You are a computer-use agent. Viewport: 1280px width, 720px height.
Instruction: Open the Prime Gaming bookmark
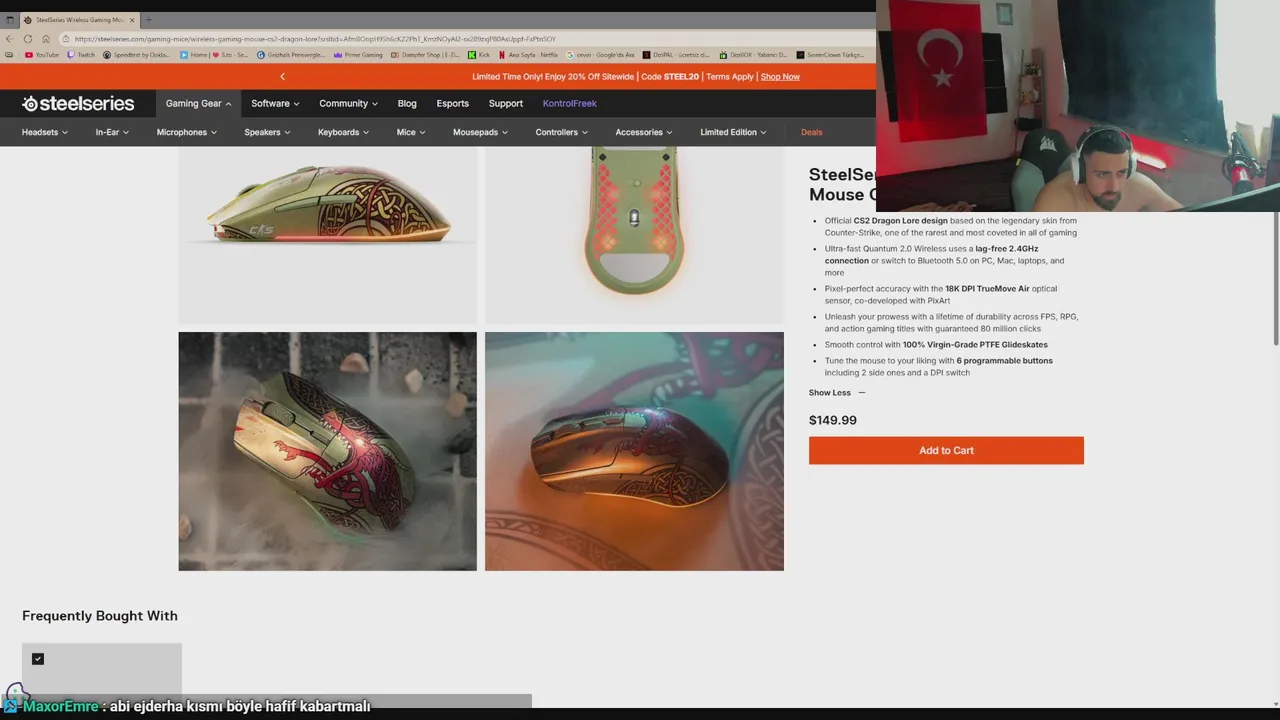click(x=359, y=55)
